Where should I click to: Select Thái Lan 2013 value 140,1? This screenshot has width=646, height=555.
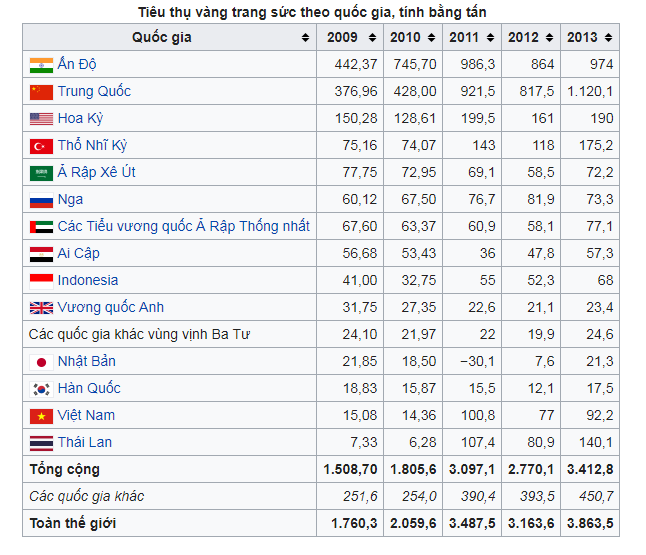tap(596, 442)
